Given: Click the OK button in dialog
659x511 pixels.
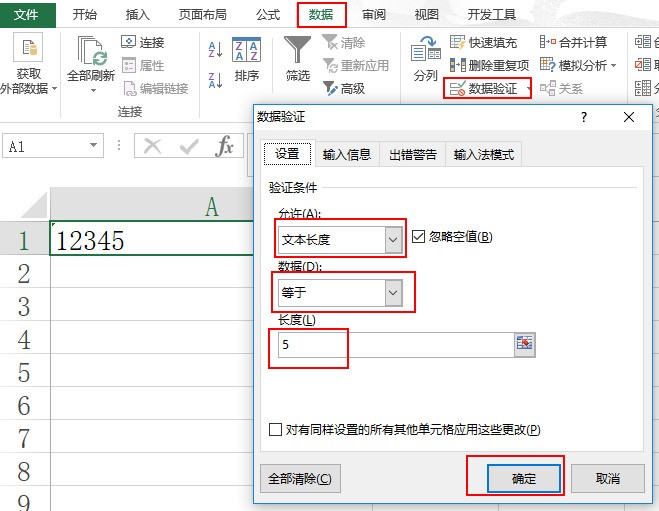Looking at the screenshot, I should [x=524, y=478].
